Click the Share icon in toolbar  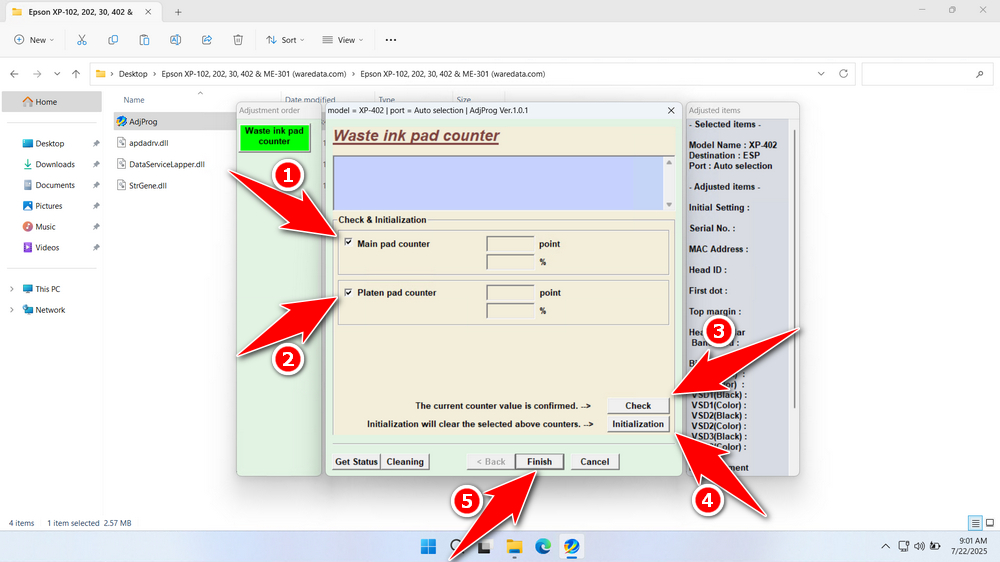[x=207, y=40]
